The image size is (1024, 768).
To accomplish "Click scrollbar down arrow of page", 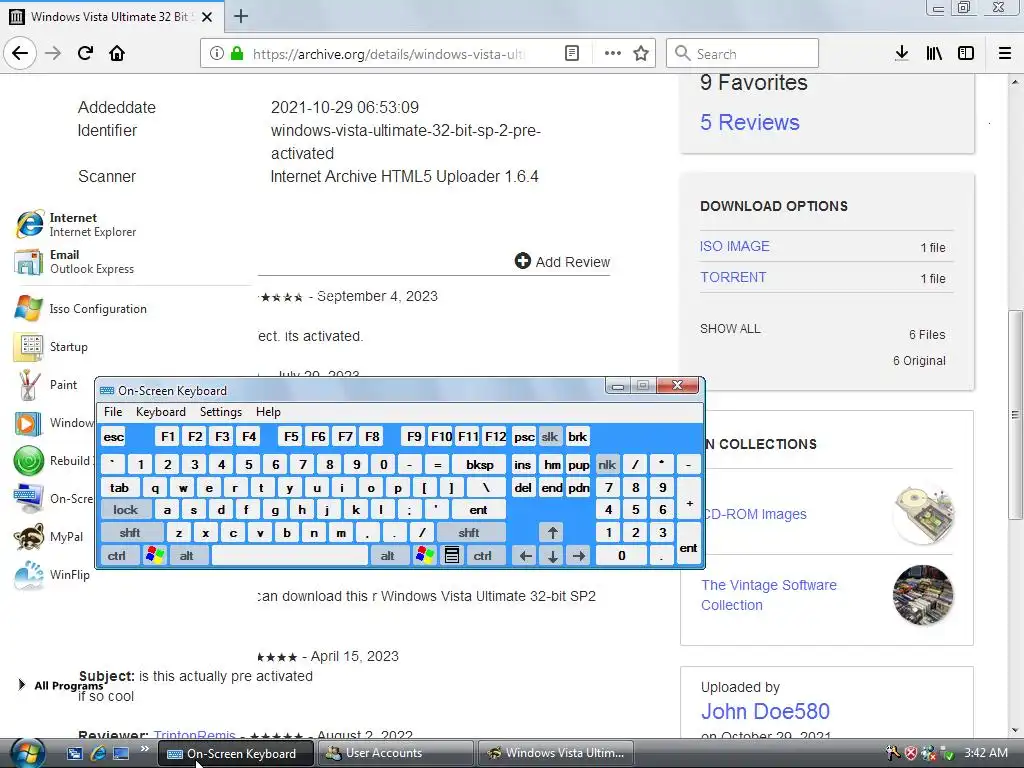I will point(1014,730).
